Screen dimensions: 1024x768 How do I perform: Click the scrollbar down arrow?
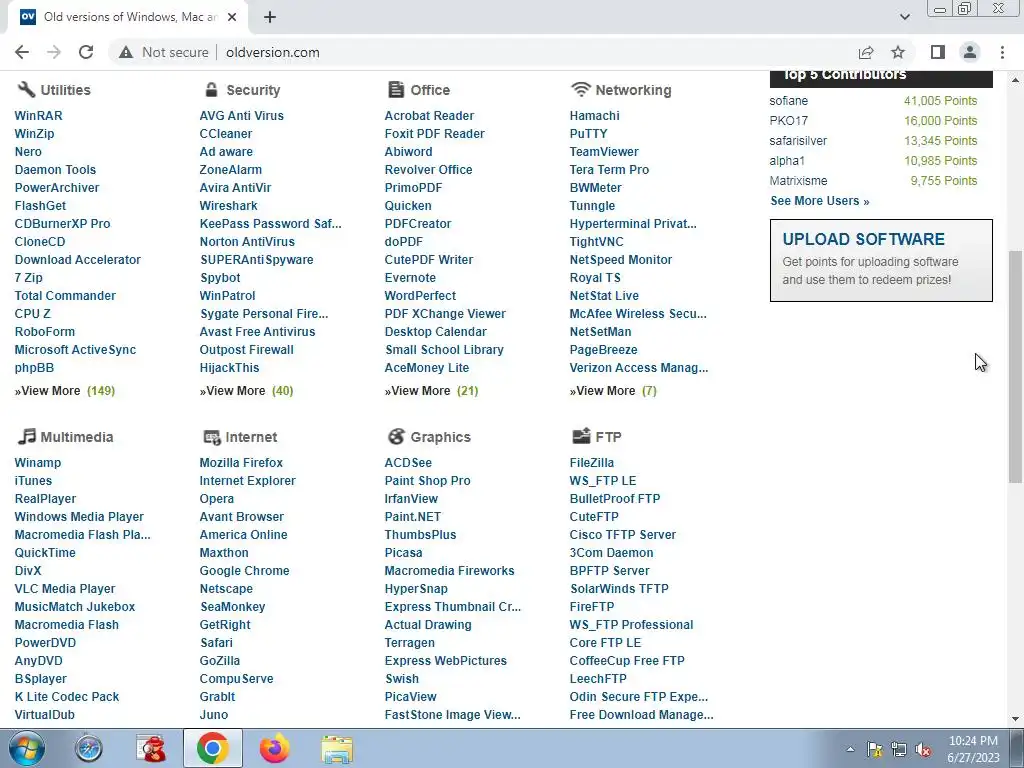pyautogui.click(x=1015, y=719)
